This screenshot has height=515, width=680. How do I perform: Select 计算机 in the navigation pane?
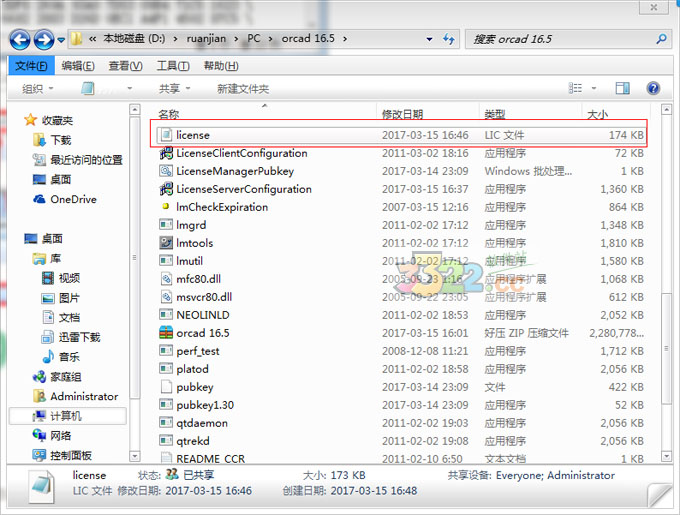(68, 416)
